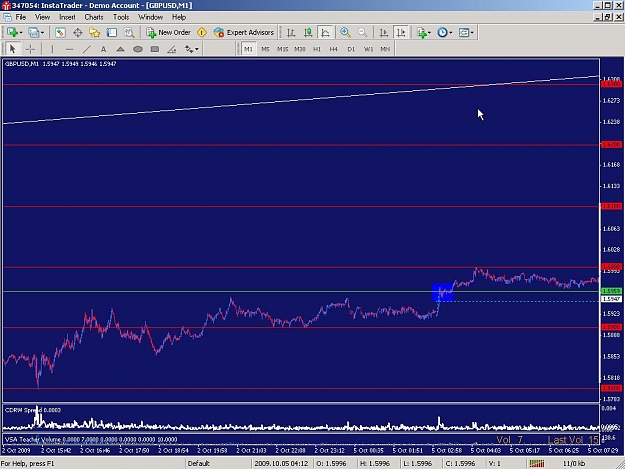Select the M1 timeframe
This screenshot has width=625, height=469.
[x=248, y=49]
